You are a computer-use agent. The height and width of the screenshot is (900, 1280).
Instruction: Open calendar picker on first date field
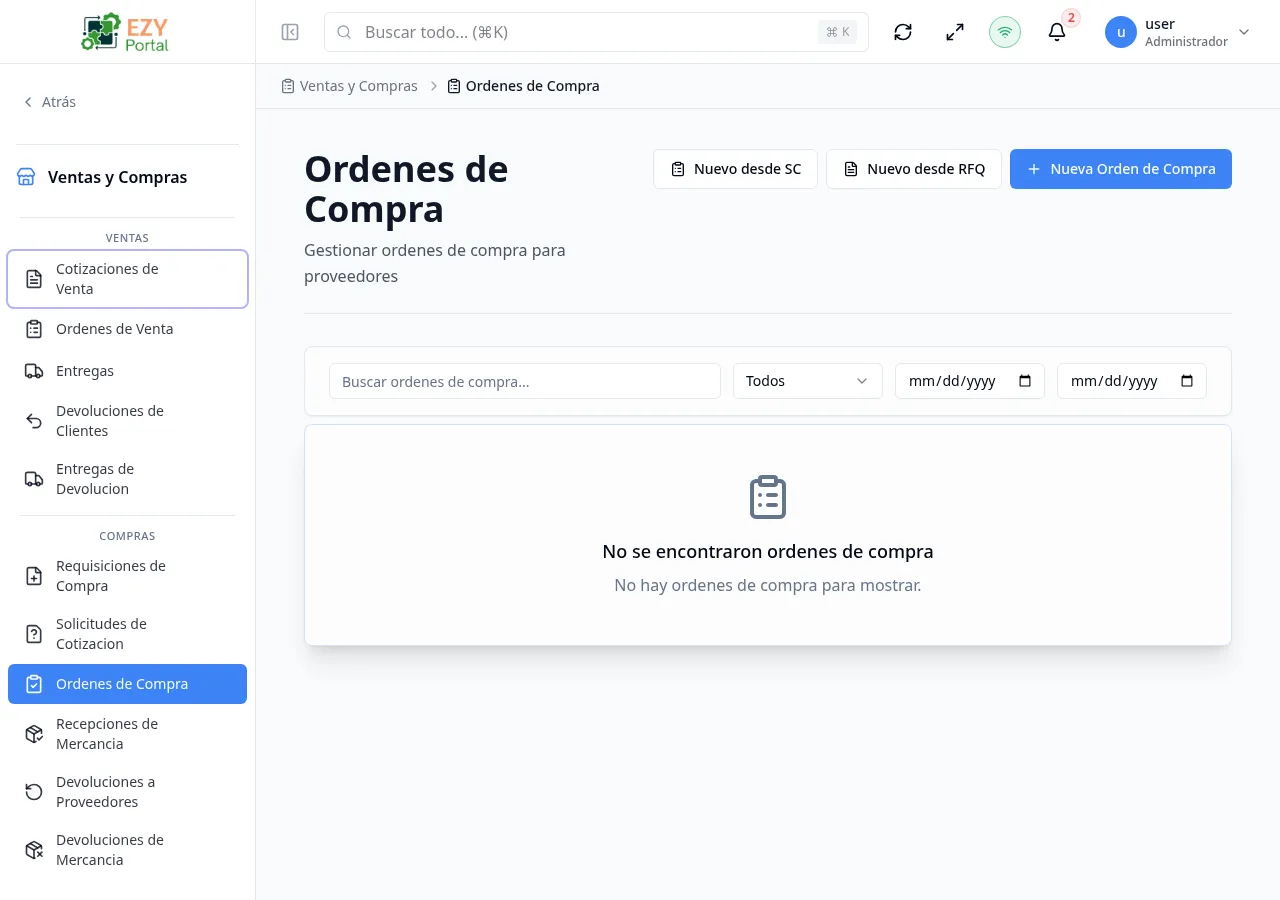coord(1024,381)
